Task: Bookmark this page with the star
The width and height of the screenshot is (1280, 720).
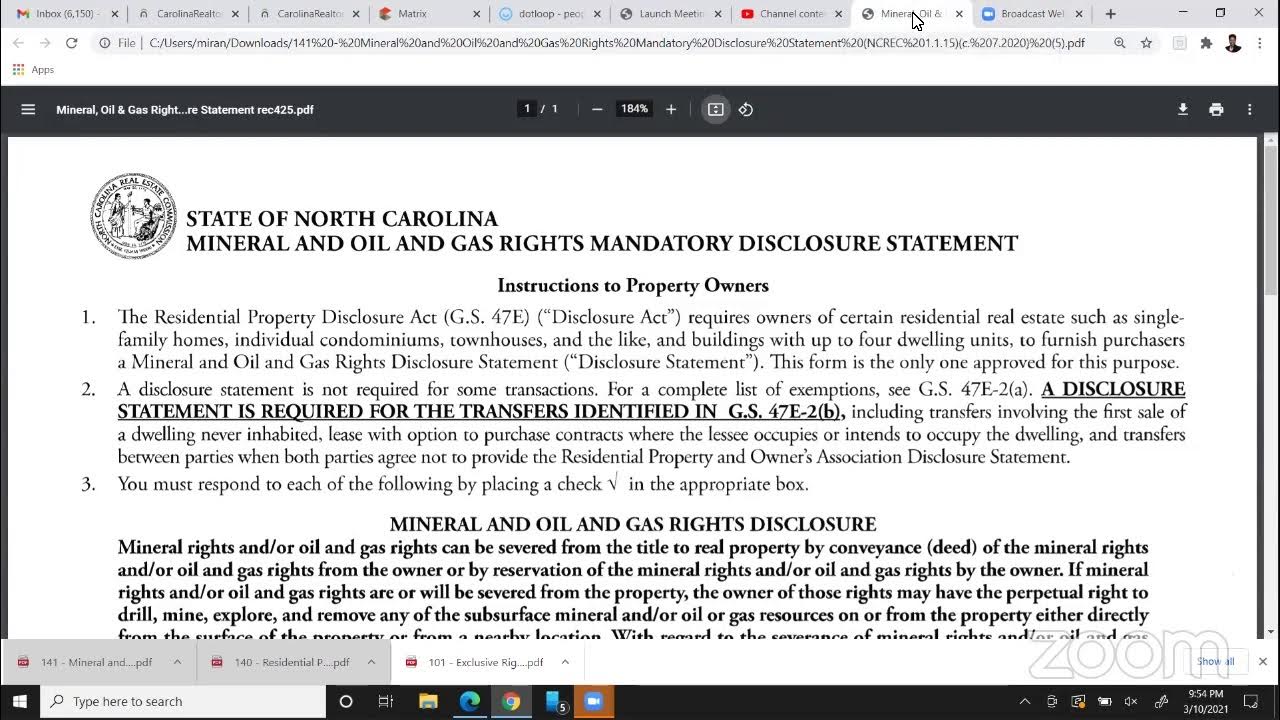Action: tap(1146, 43)
